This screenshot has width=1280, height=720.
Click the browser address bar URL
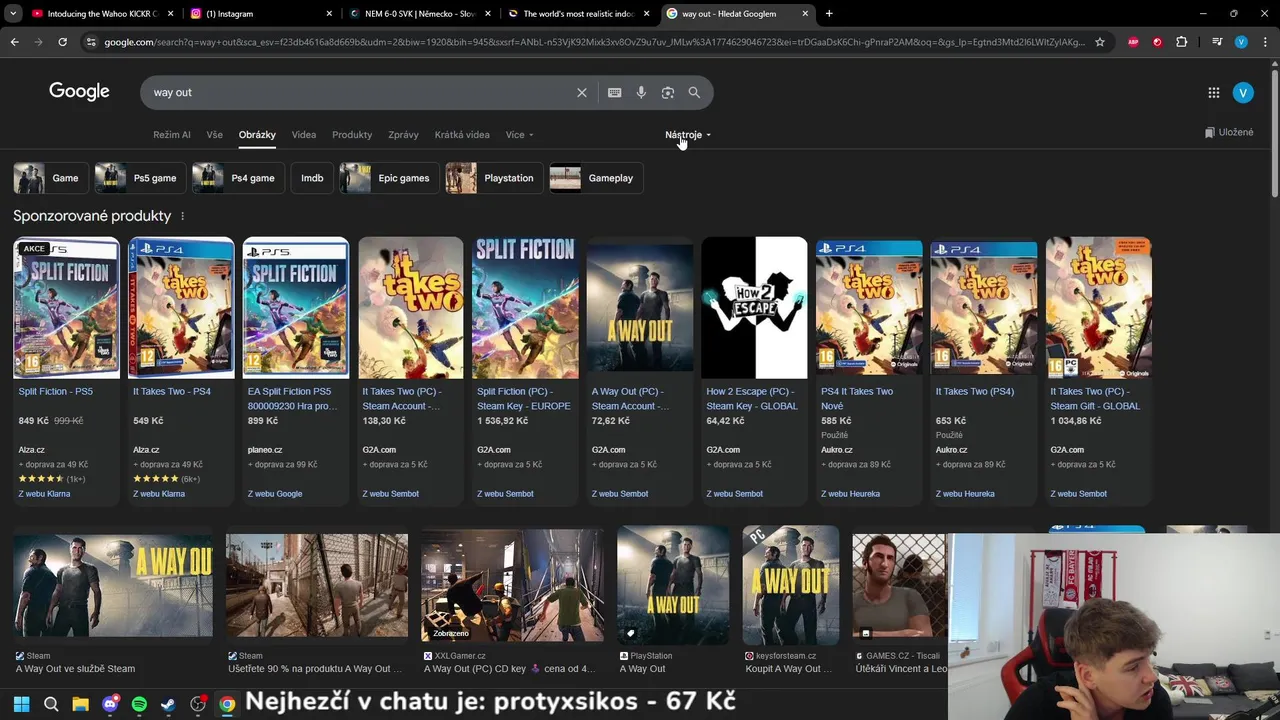pos(594,42)
